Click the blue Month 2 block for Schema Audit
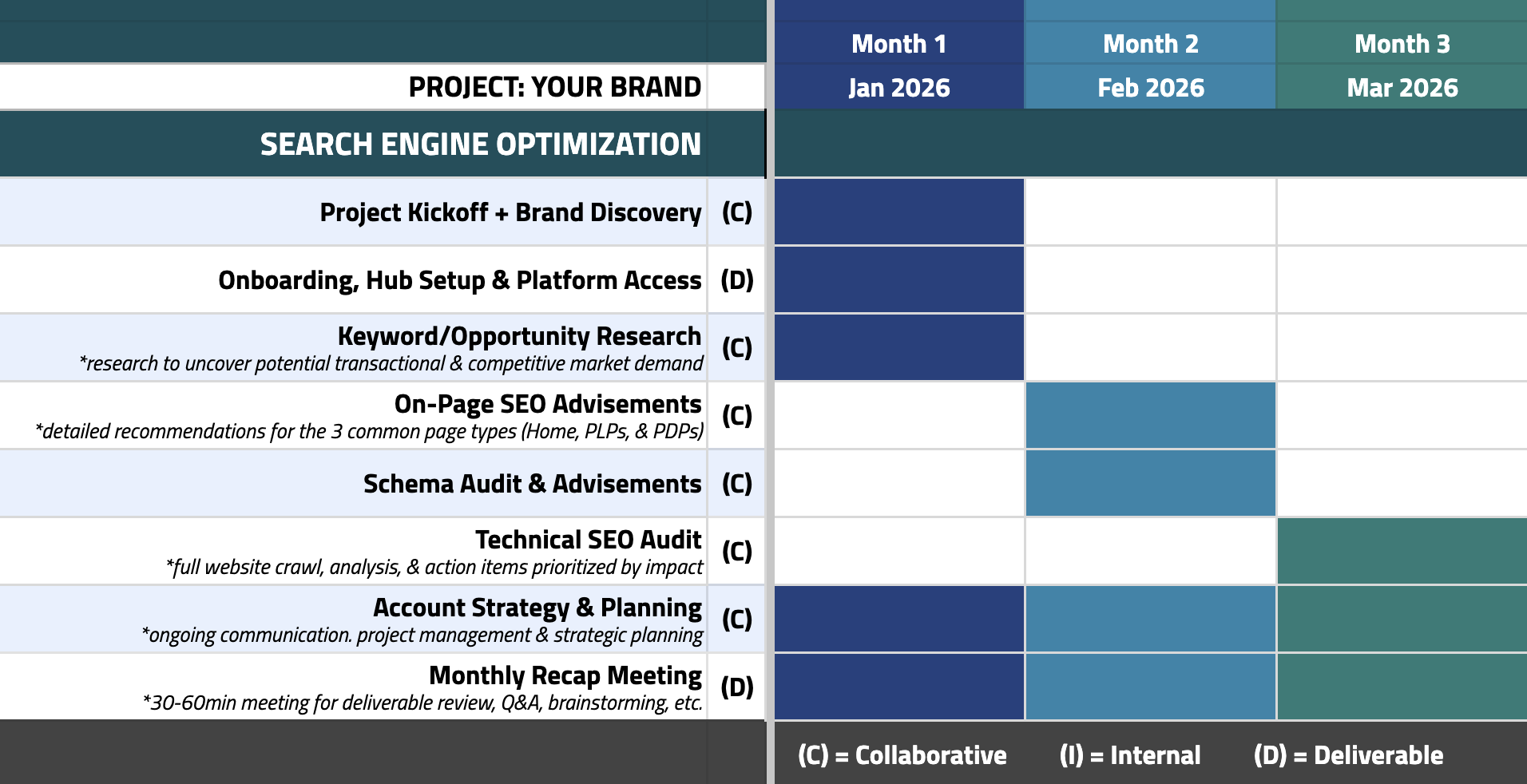1527x784 pixels. (1150, 483)
